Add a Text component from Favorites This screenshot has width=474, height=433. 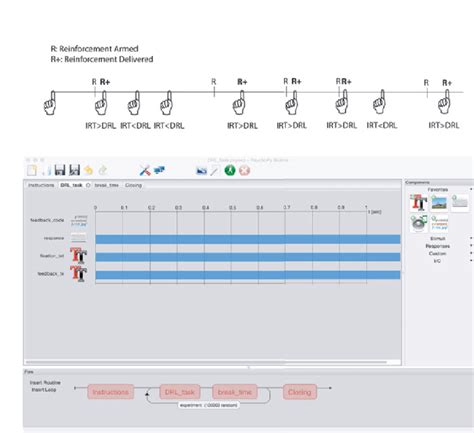coord(418,202)
